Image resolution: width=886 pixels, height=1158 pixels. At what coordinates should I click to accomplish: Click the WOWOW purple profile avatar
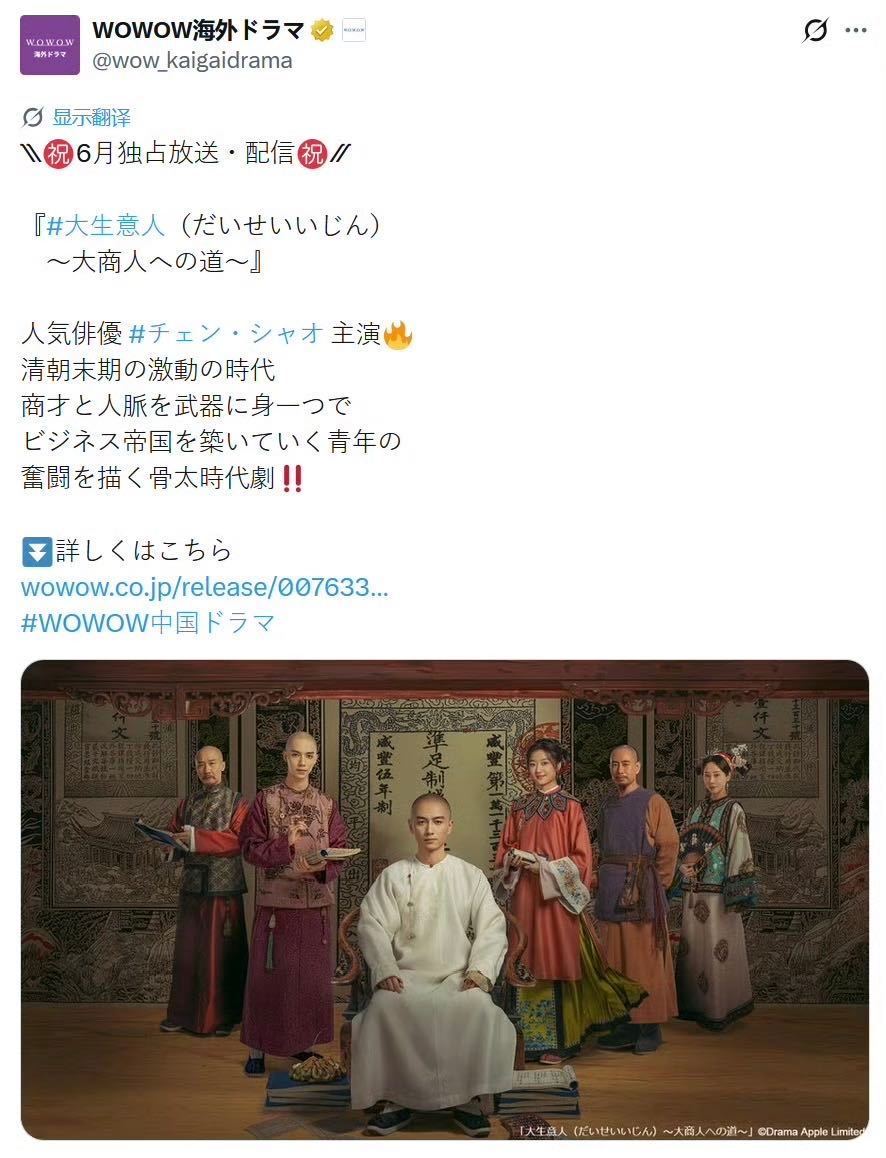point(49,45)
